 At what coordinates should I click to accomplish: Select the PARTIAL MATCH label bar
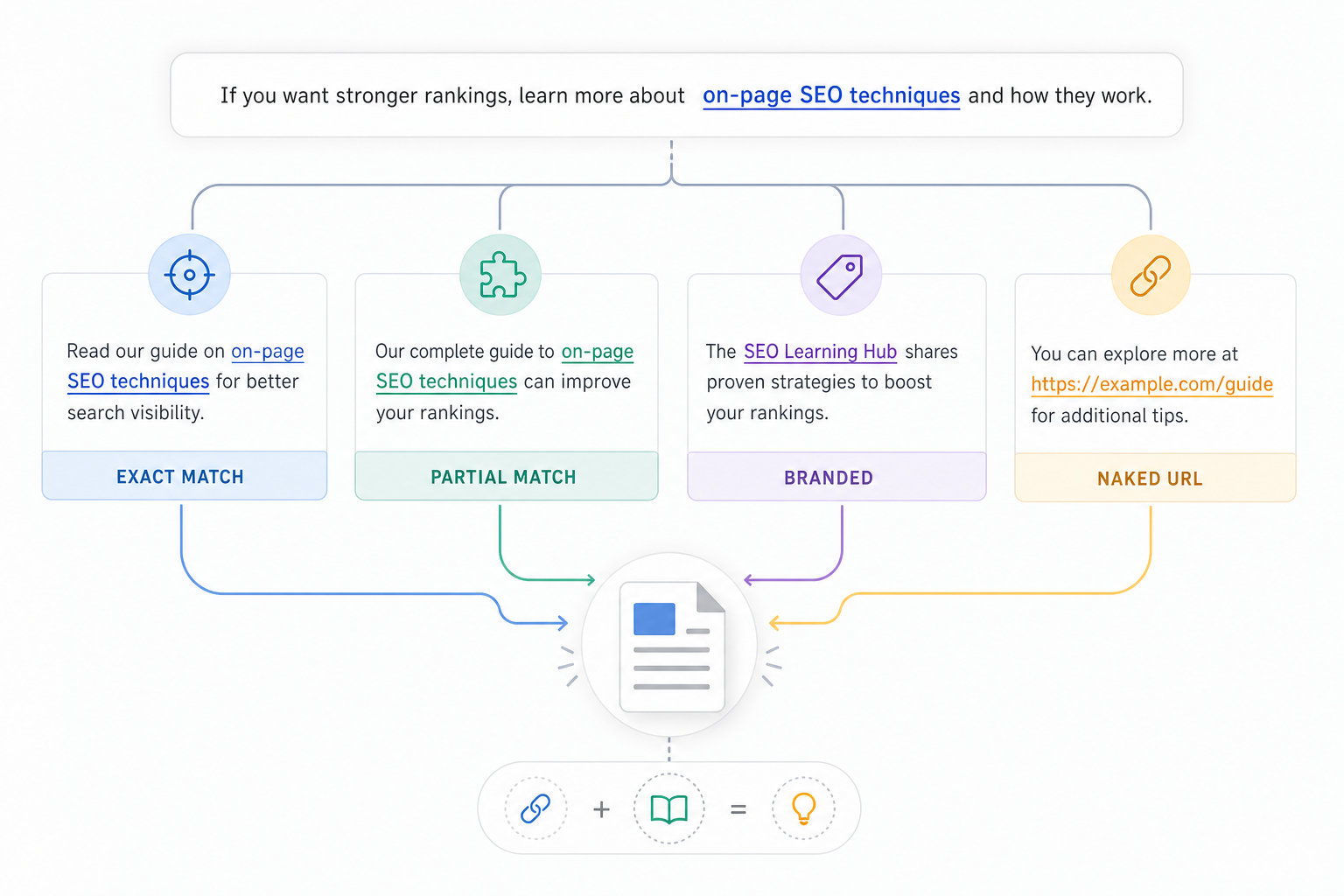[x=507, y=477]
